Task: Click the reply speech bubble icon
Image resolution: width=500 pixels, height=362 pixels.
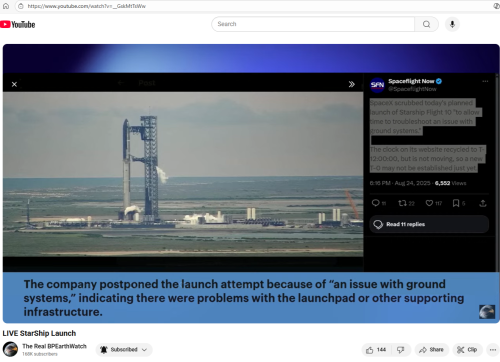Action: [376, 203]
